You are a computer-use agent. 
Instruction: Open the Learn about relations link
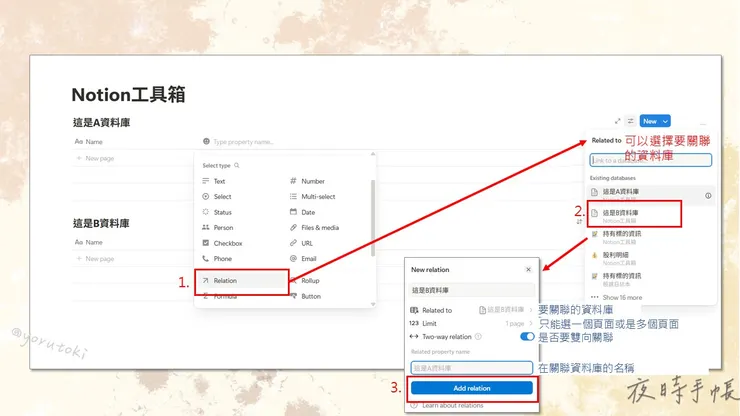[x=453, y=406]
